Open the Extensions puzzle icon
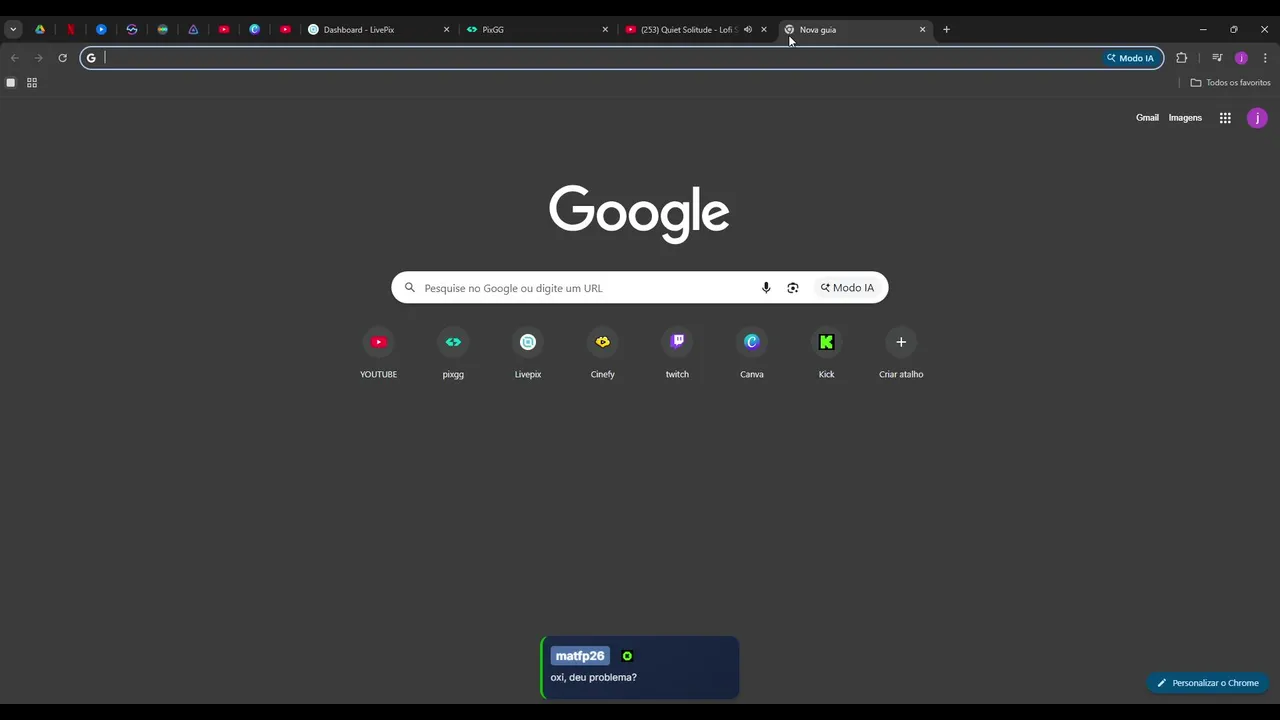The image size is (1280, 720). [x=1182, y=58]
